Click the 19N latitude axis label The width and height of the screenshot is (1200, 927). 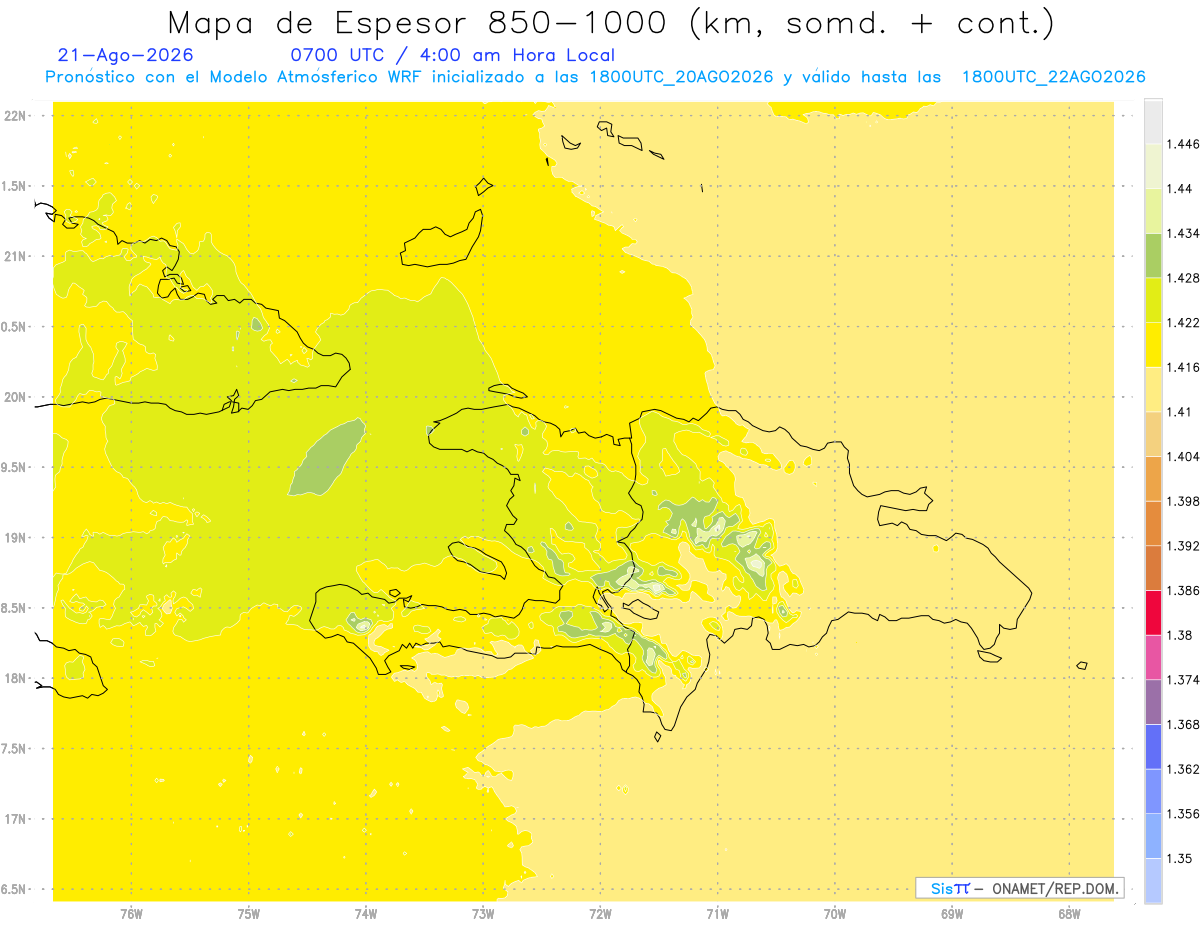pyautogui.click(x=17, y=538)
